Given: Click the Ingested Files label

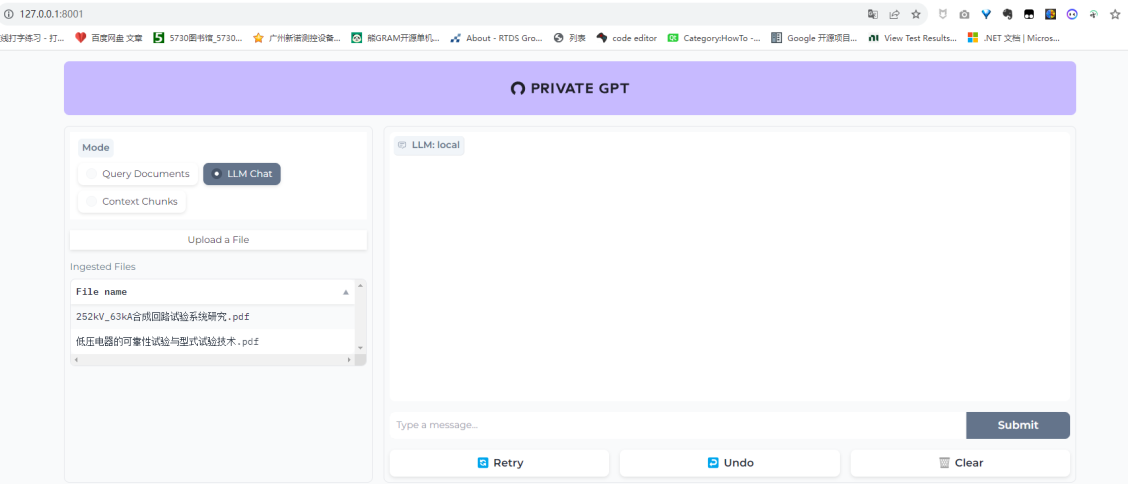Looking at the screenshot, I should tap(103, 267).
